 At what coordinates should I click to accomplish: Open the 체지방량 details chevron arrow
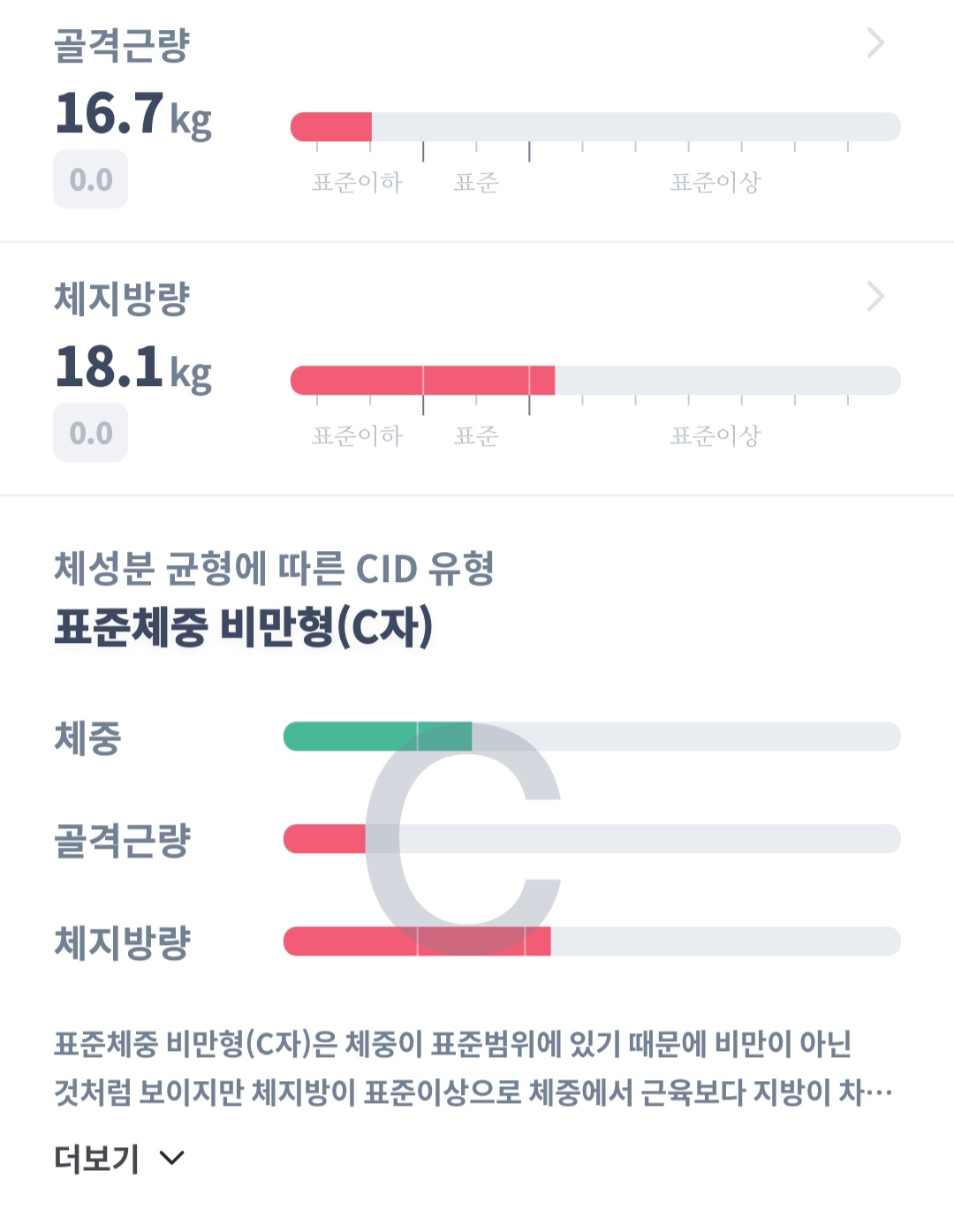(874, 297)
